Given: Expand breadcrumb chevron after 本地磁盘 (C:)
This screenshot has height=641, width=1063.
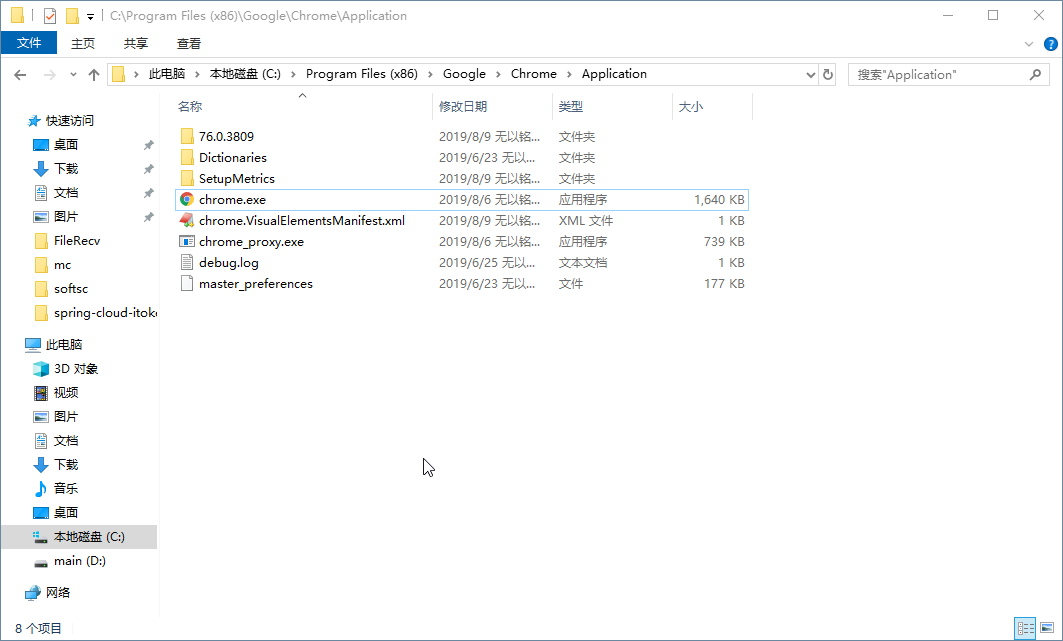Looking at the screenshot, I should point(293,74).
